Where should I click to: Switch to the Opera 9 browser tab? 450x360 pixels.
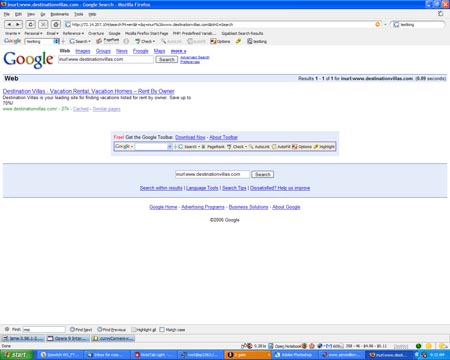click(x=68, y=338)
